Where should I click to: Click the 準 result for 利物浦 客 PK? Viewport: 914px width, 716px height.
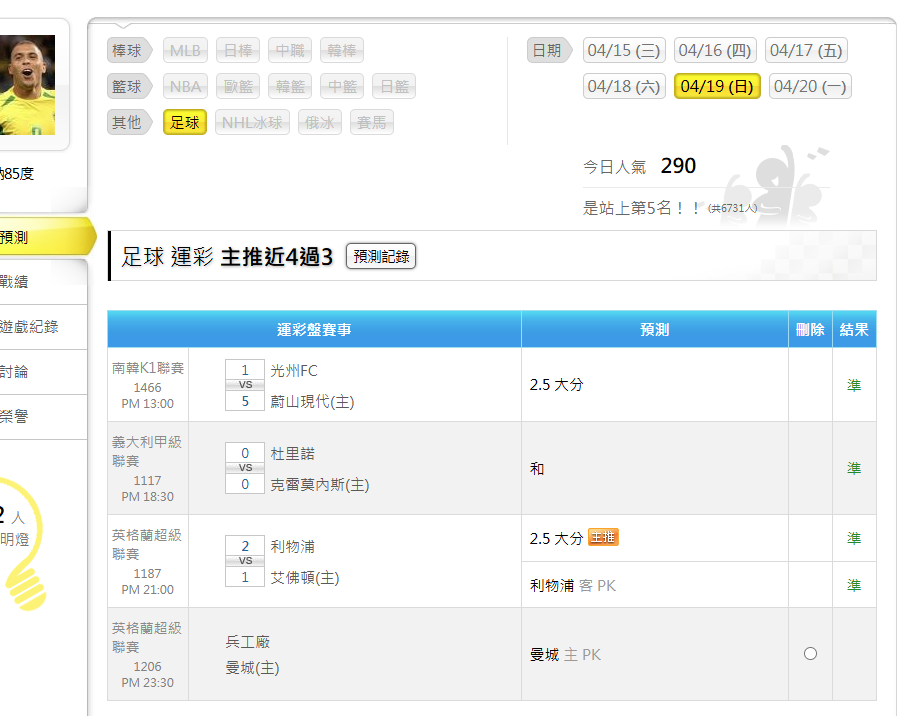point(854,585)
